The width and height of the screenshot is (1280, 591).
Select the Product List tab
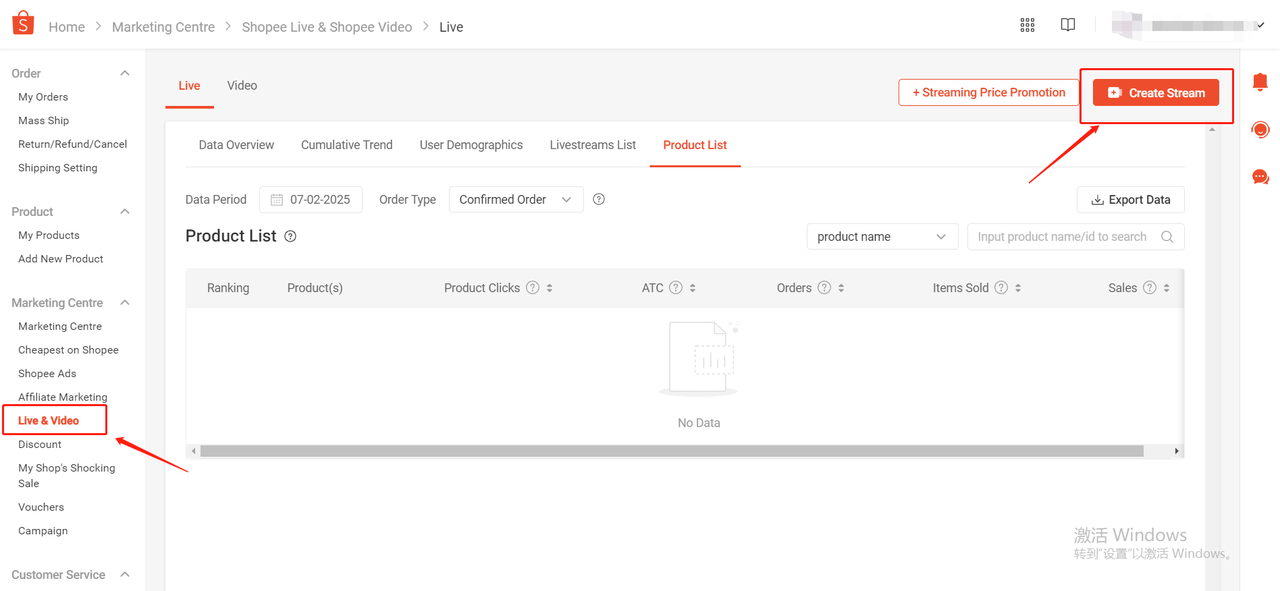[x=695, y=145]
